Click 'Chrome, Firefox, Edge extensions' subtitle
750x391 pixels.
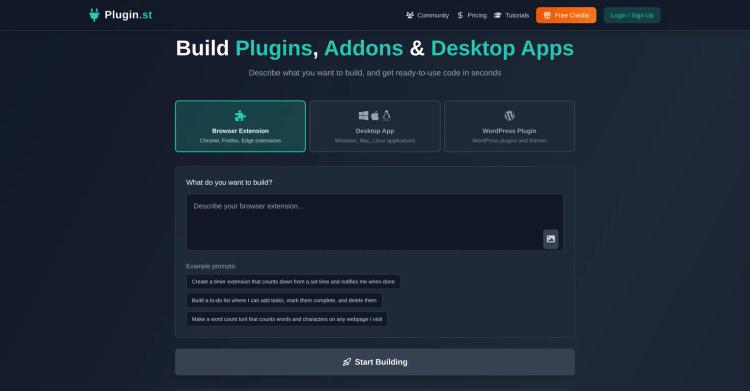coord(240,141)
